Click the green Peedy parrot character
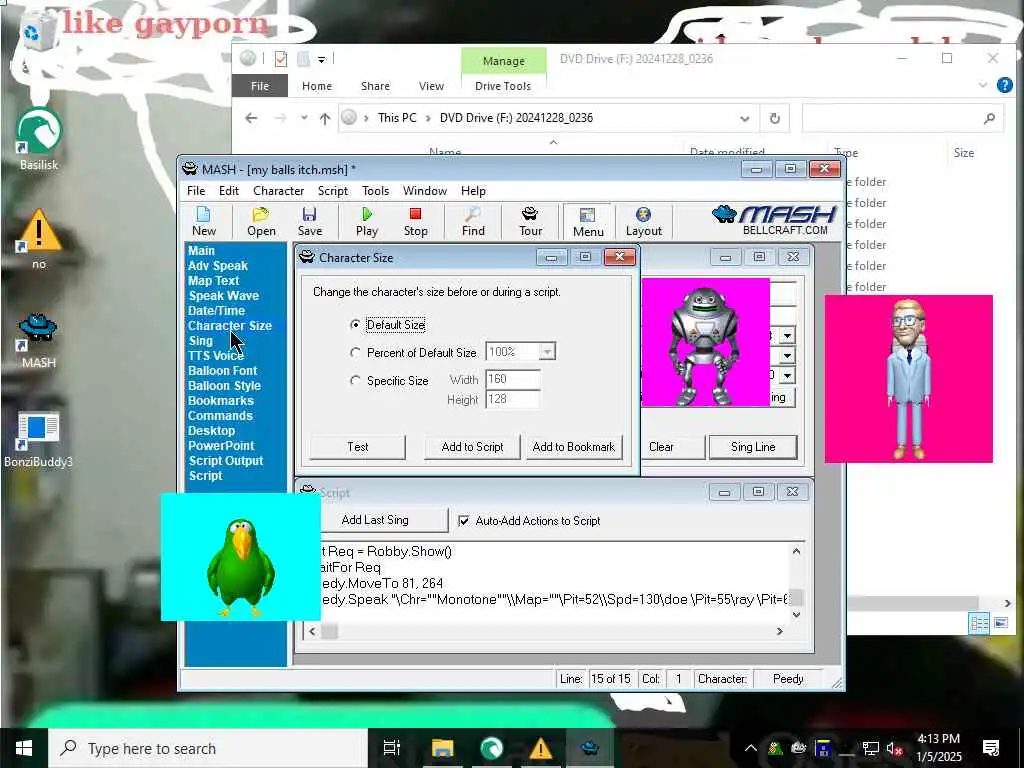This screenshot has height=768, width=1024. tap(240, 567)
